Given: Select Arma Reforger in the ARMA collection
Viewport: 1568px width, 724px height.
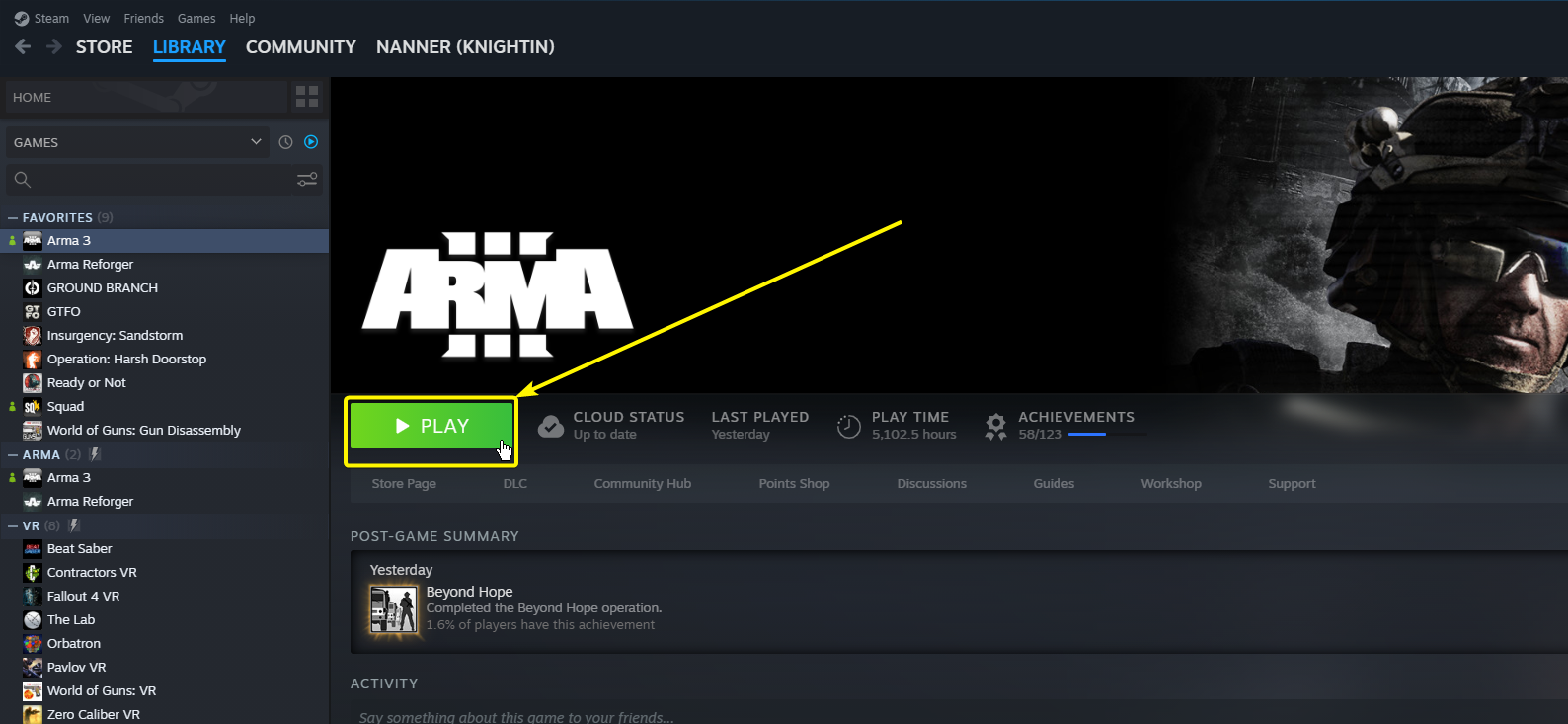Looking at the screenshot, I should click(x=166, y=502).
